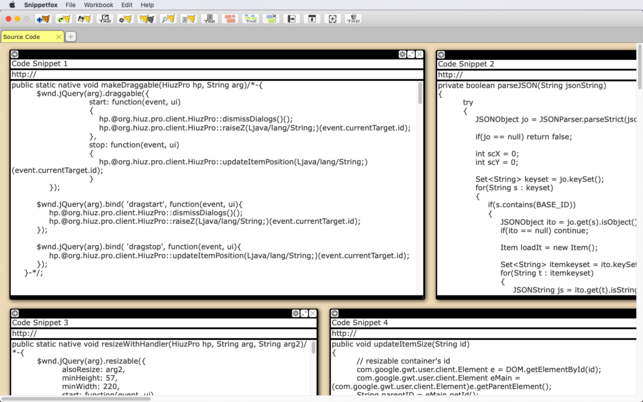Close Code Snippet 3 window
Viewport: 643px width, 402px height.
(313, 313)
